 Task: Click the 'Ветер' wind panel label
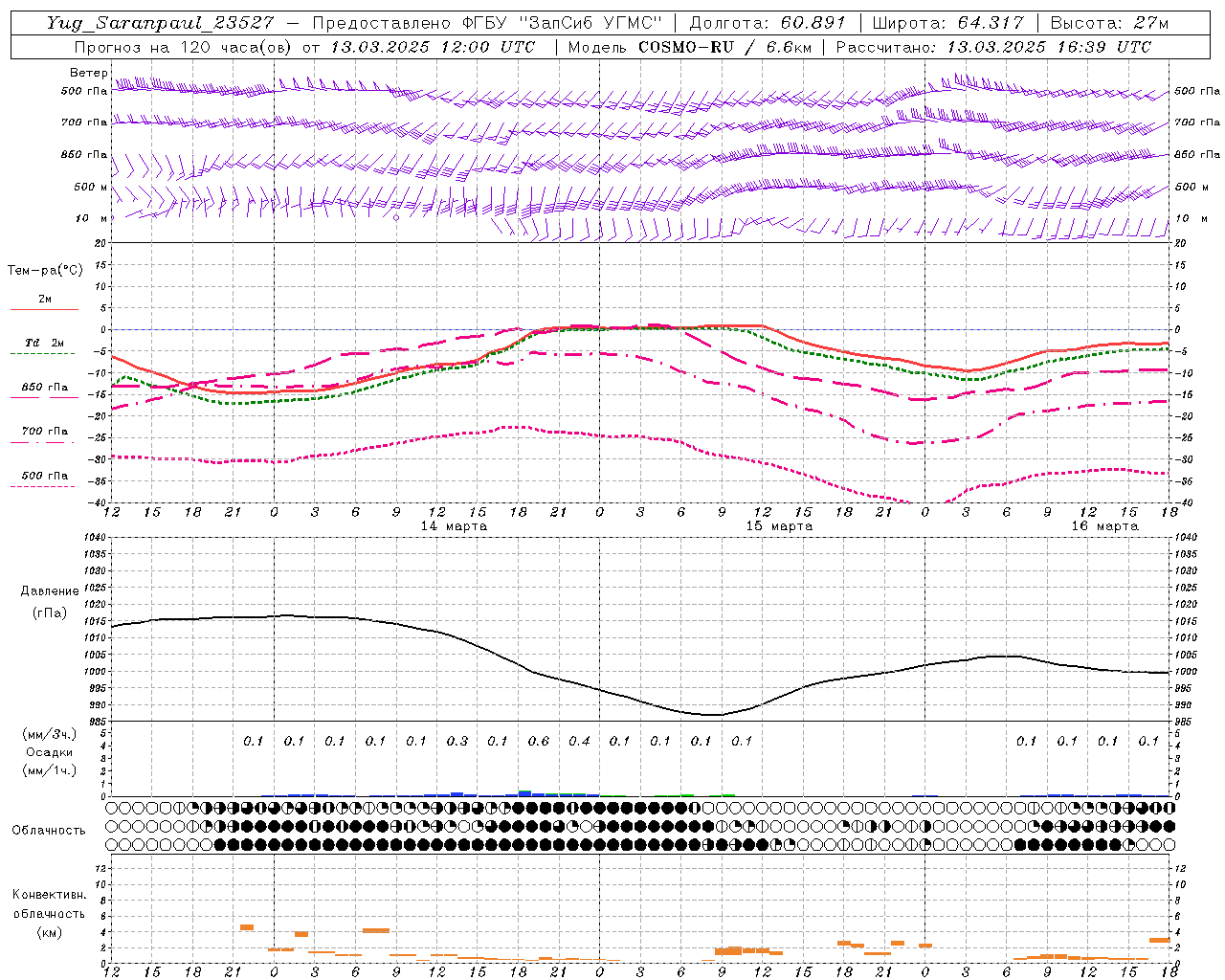click(x=88, y=73)
